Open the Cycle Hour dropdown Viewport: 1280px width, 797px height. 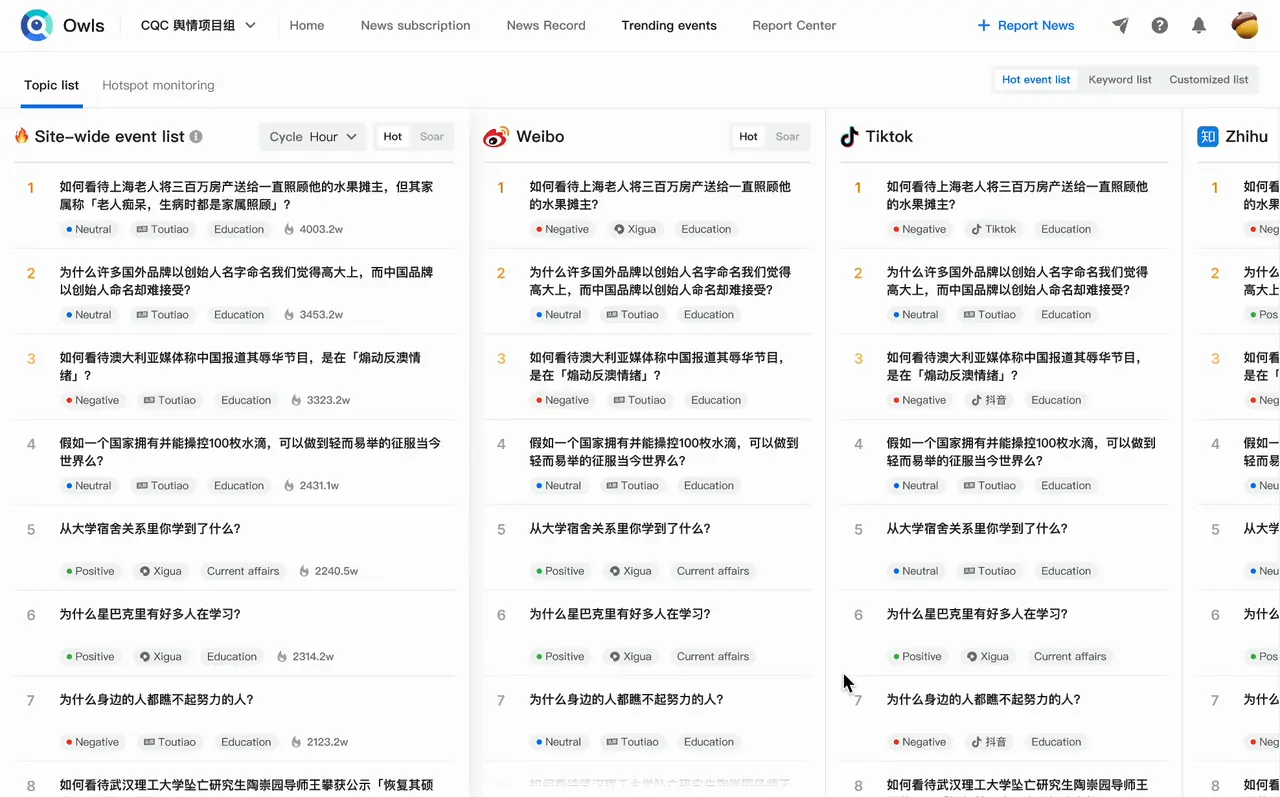tap(312, 137)
